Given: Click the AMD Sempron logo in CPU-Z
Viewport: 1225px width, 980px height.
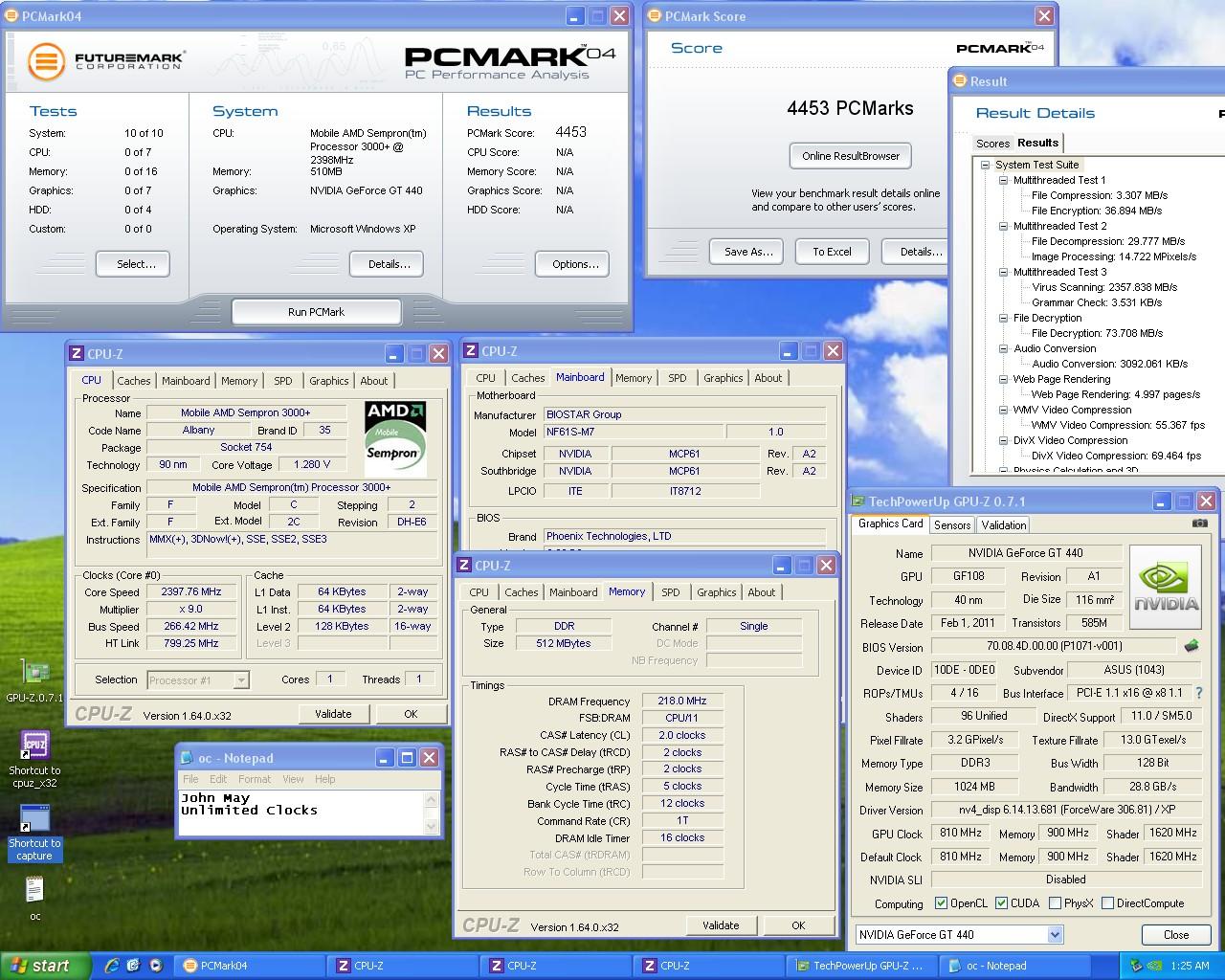Looking at the screenshot, I should pyautogui.click(x=395, y=438).
